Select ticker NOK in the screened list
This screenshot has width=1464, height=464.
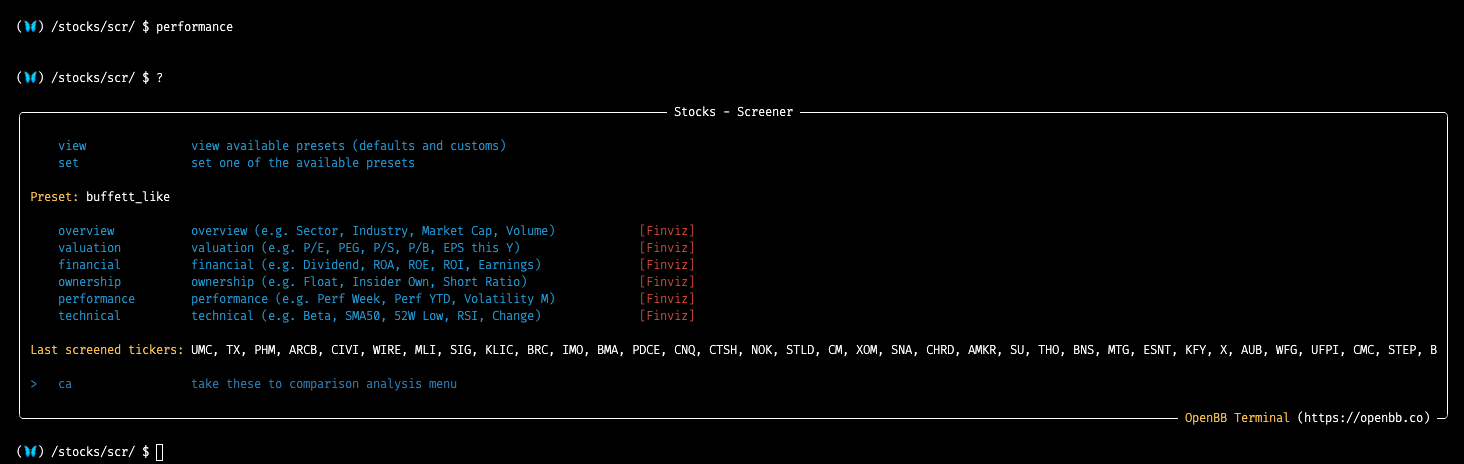(x=761, y=350)
